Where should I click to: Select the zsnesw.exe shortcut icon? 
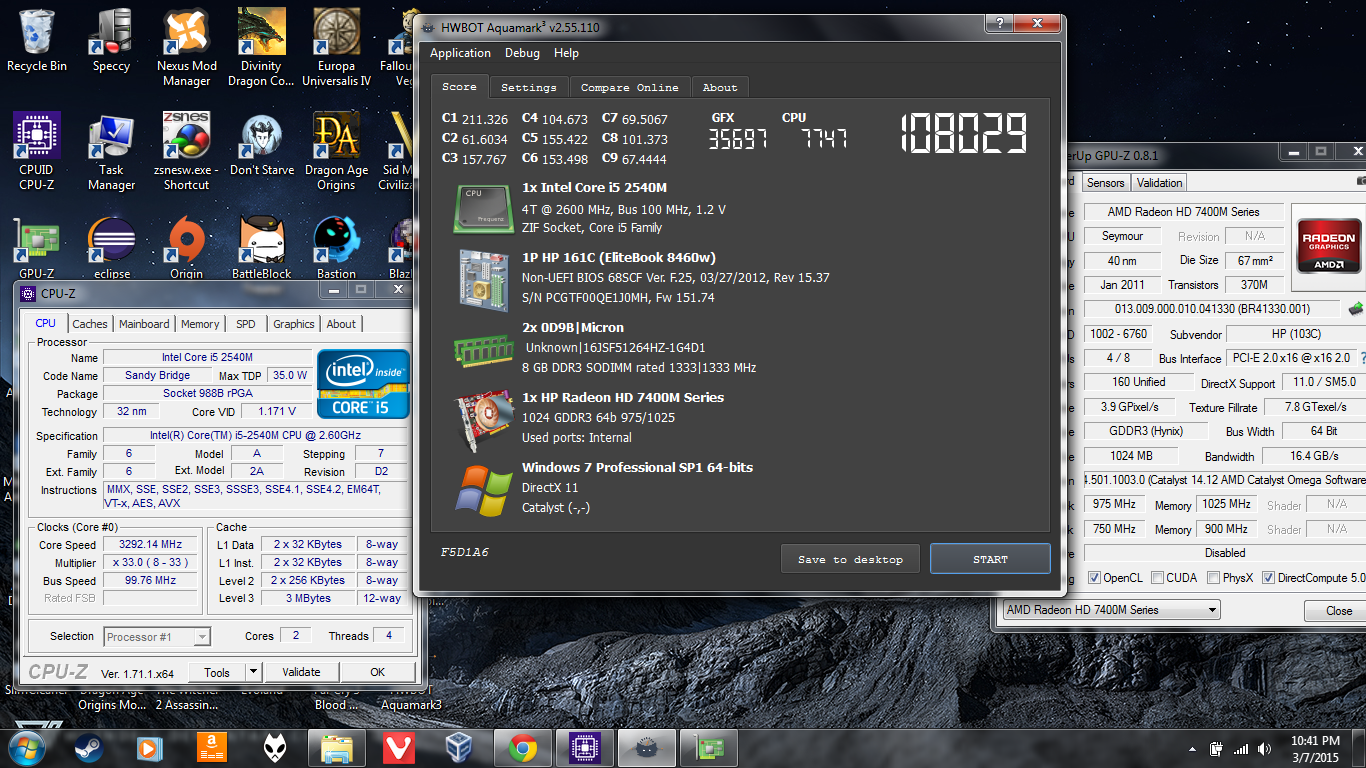[187, 151]
